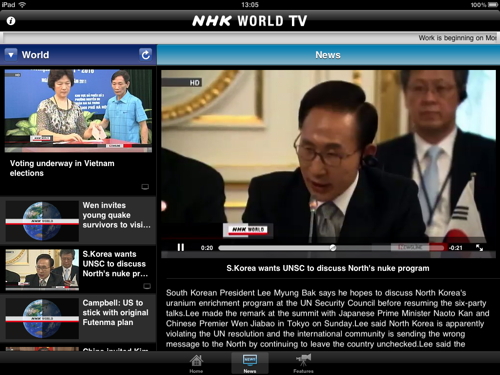The image size is (500, 375).
Task: Select the S.Korea wants UNSC list item
Action: 78,270
